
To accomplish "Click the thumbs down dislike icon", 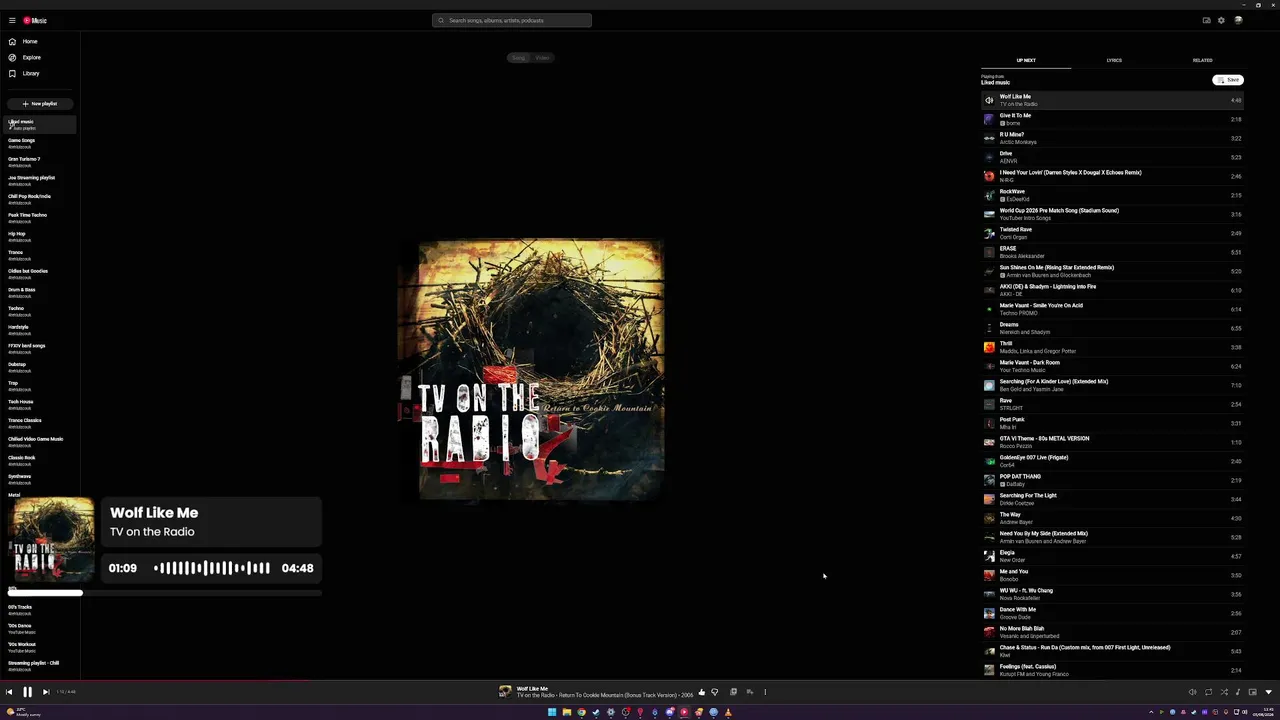I will coord(714,692).
